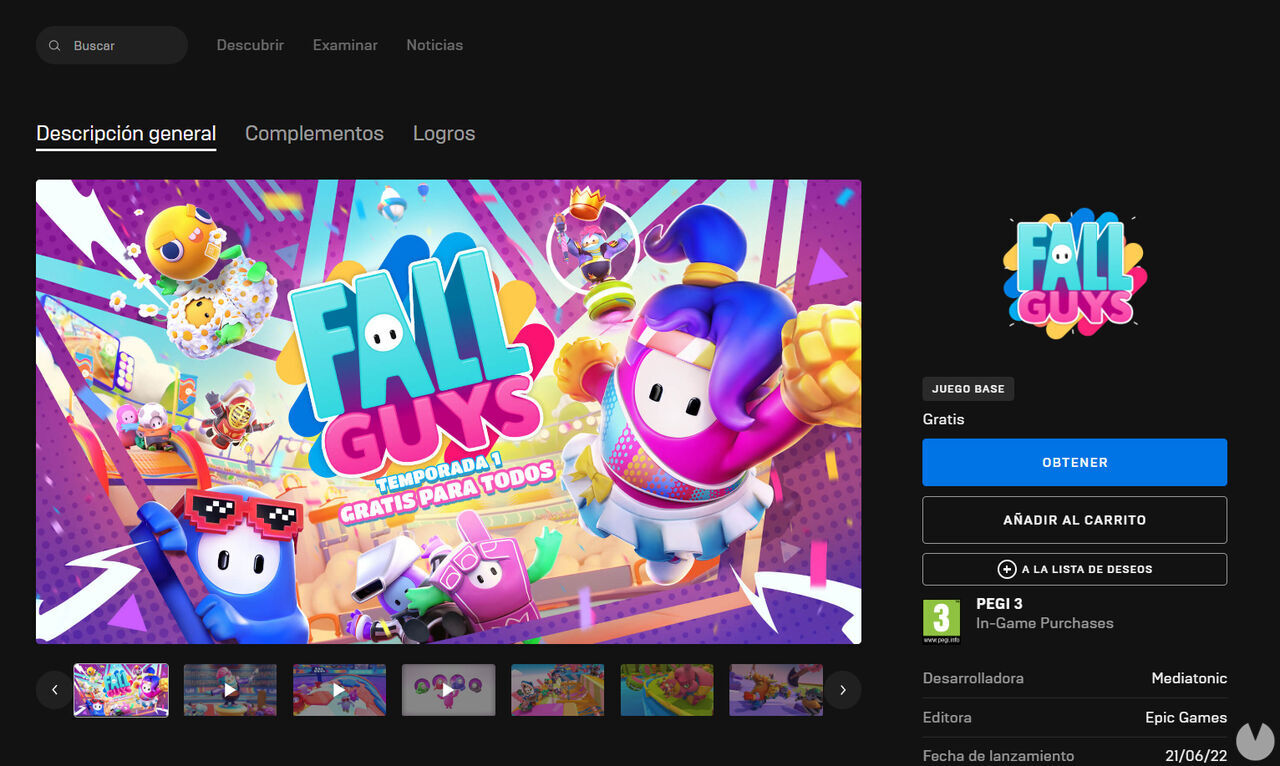This screenshot has height=766, width=1280.
Task: Switch to the Logros tab
Action: pyautogui.click(x=443, y=133)
